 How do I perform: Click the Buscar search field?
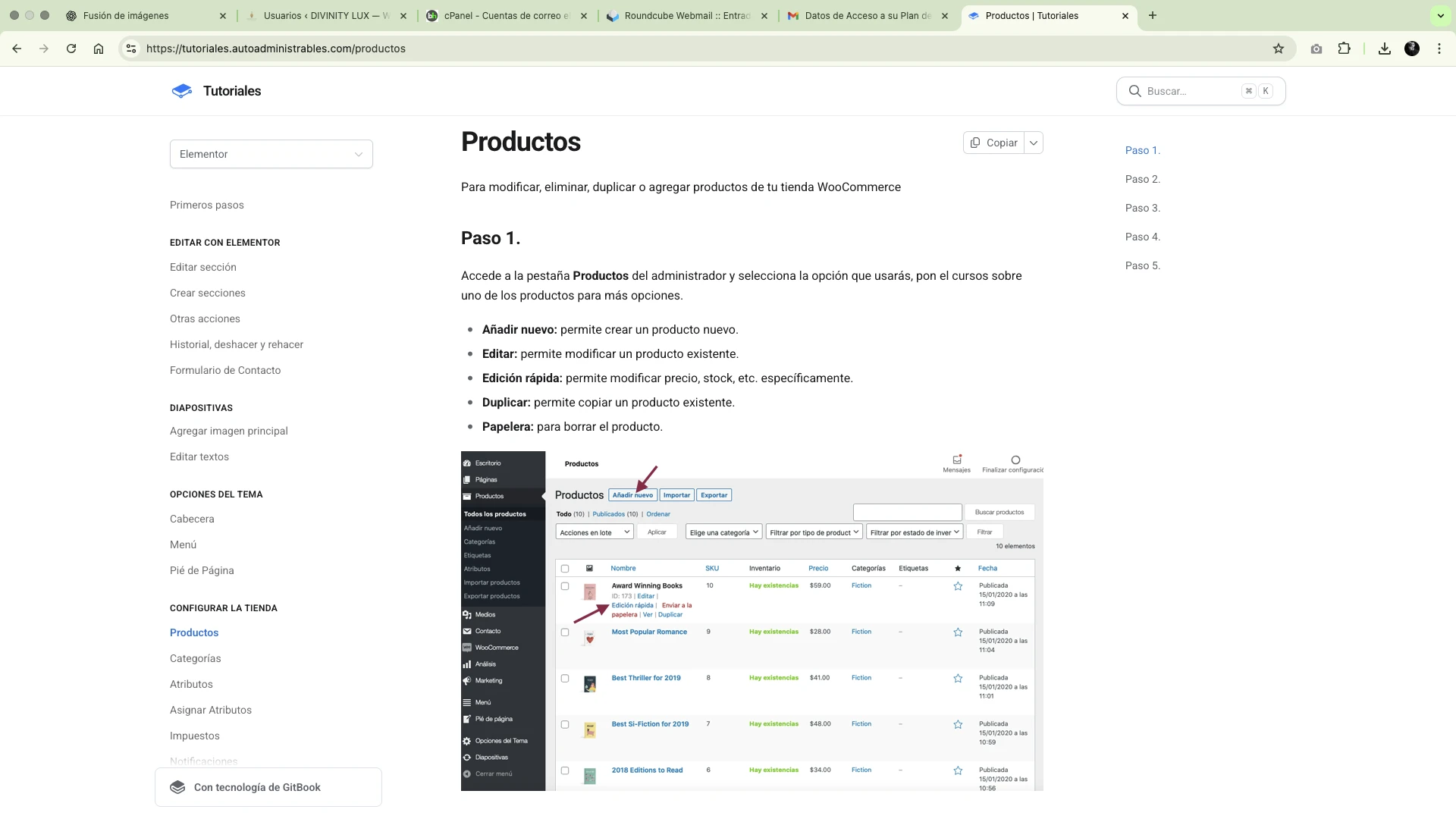[x=1201, y=91]
